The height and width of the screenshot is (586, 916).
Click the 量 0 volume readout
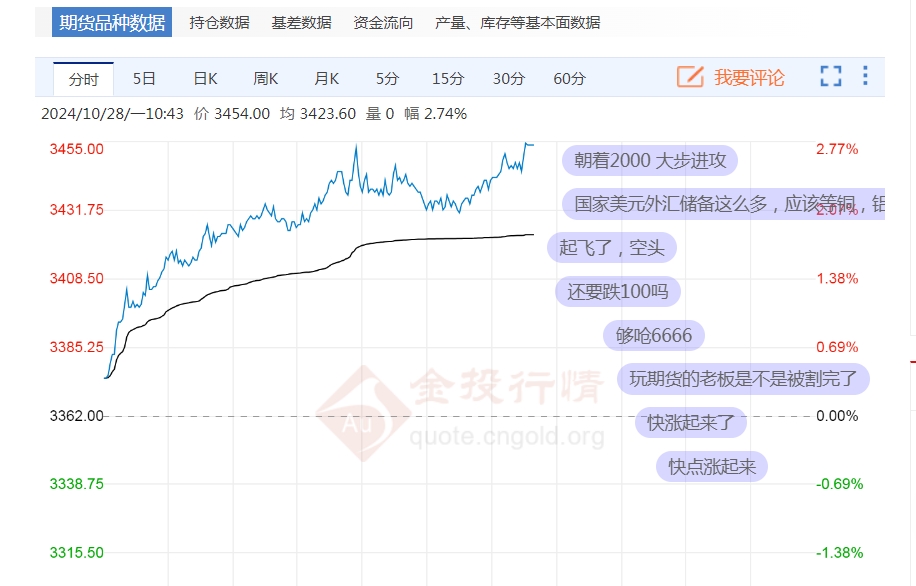(380, 114)
